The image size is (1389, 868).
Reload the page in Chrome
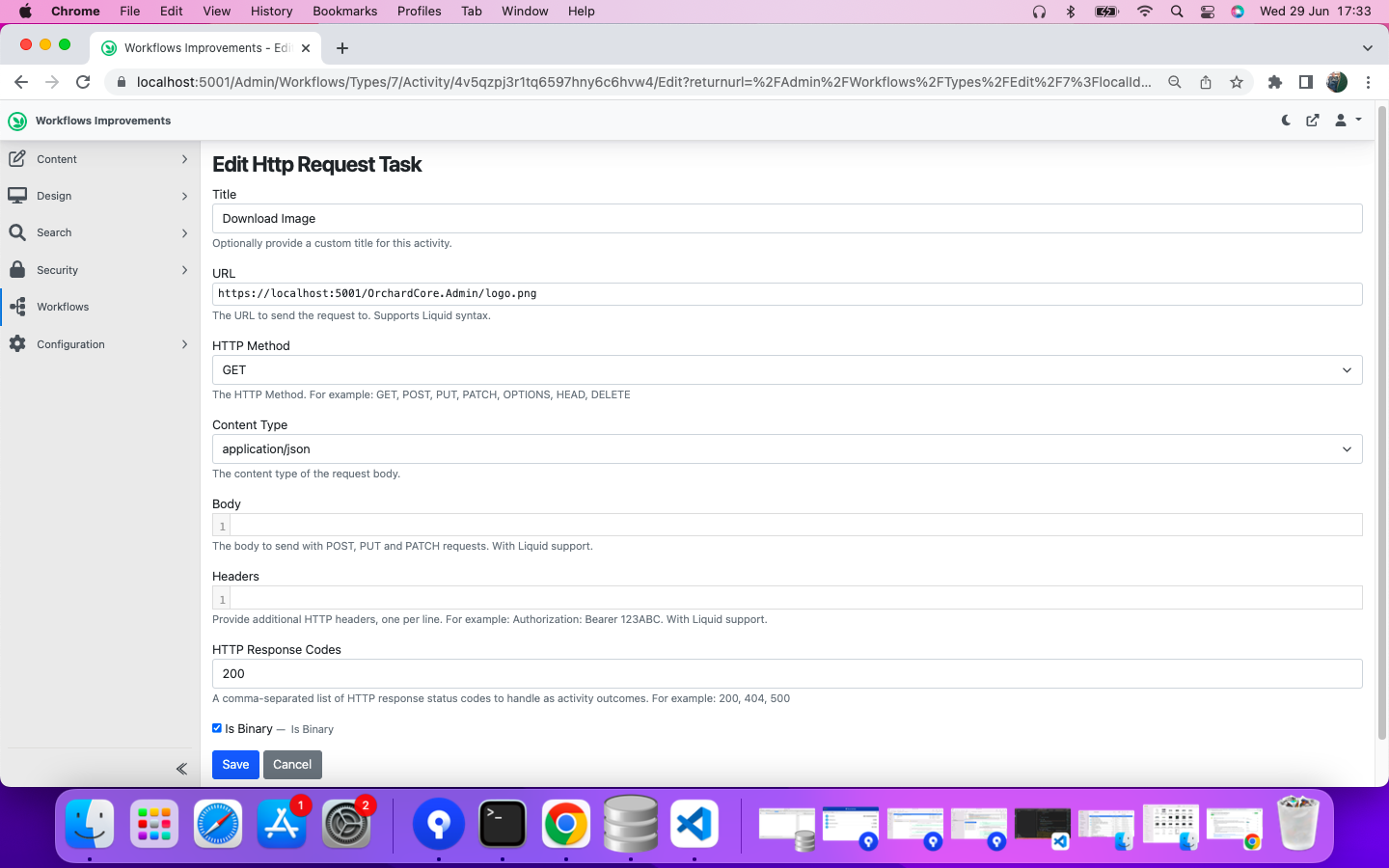pos(83,82)
